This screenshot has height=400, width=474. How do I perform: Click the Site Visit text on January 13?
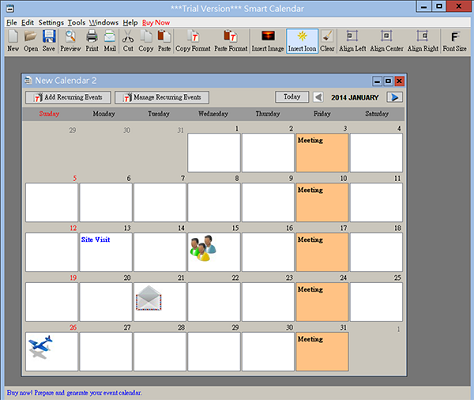tap(96, 240)
